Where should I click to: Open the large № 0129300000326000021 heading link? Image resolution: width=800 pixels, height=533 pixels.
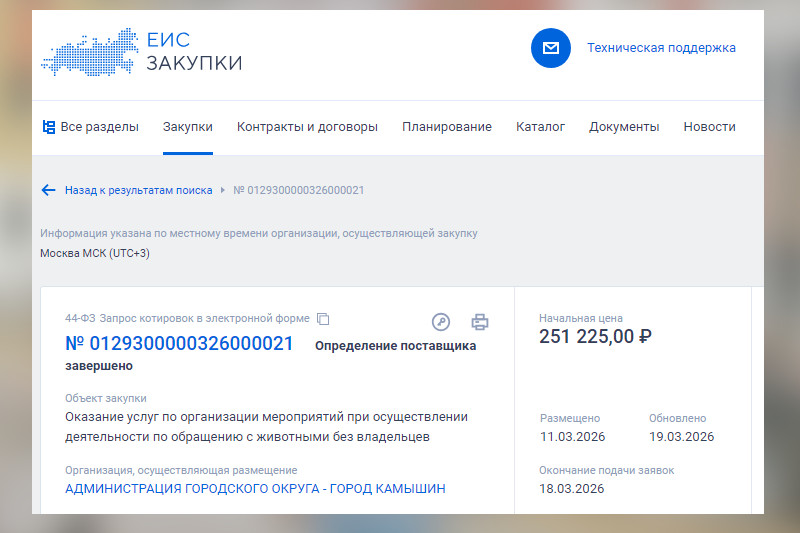pos(179,344)
